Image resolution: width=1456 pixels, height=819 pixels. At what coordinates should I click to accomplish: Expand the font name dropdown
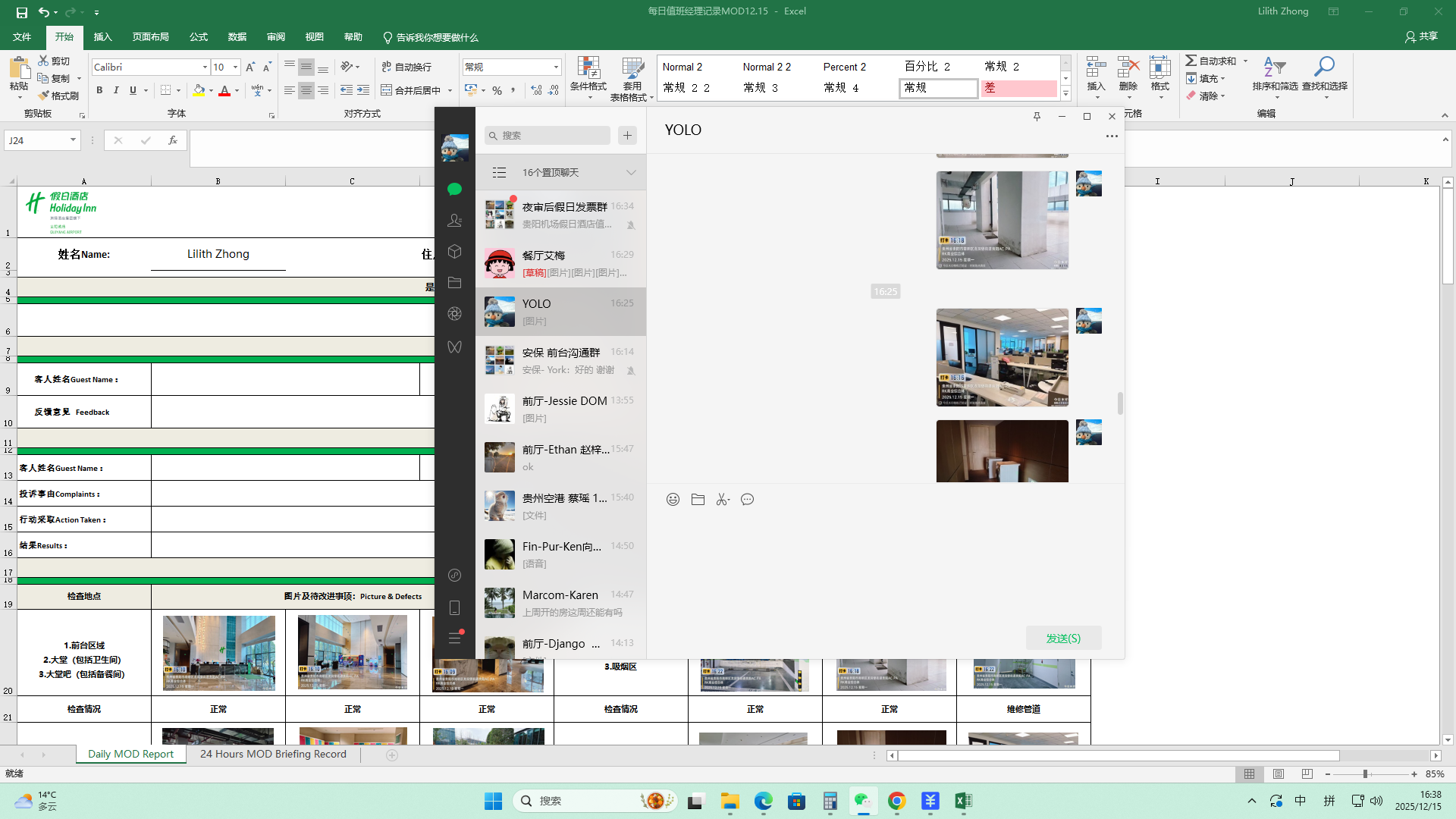coord(205,67)
